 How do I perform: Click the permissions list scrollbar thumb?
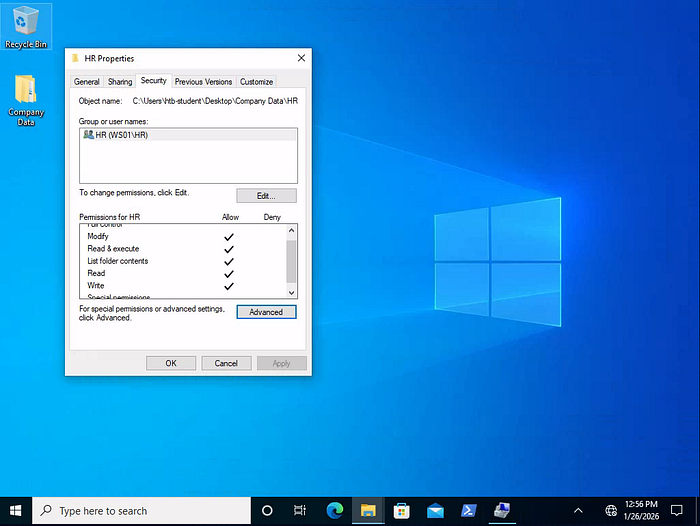tap(291, 262)
